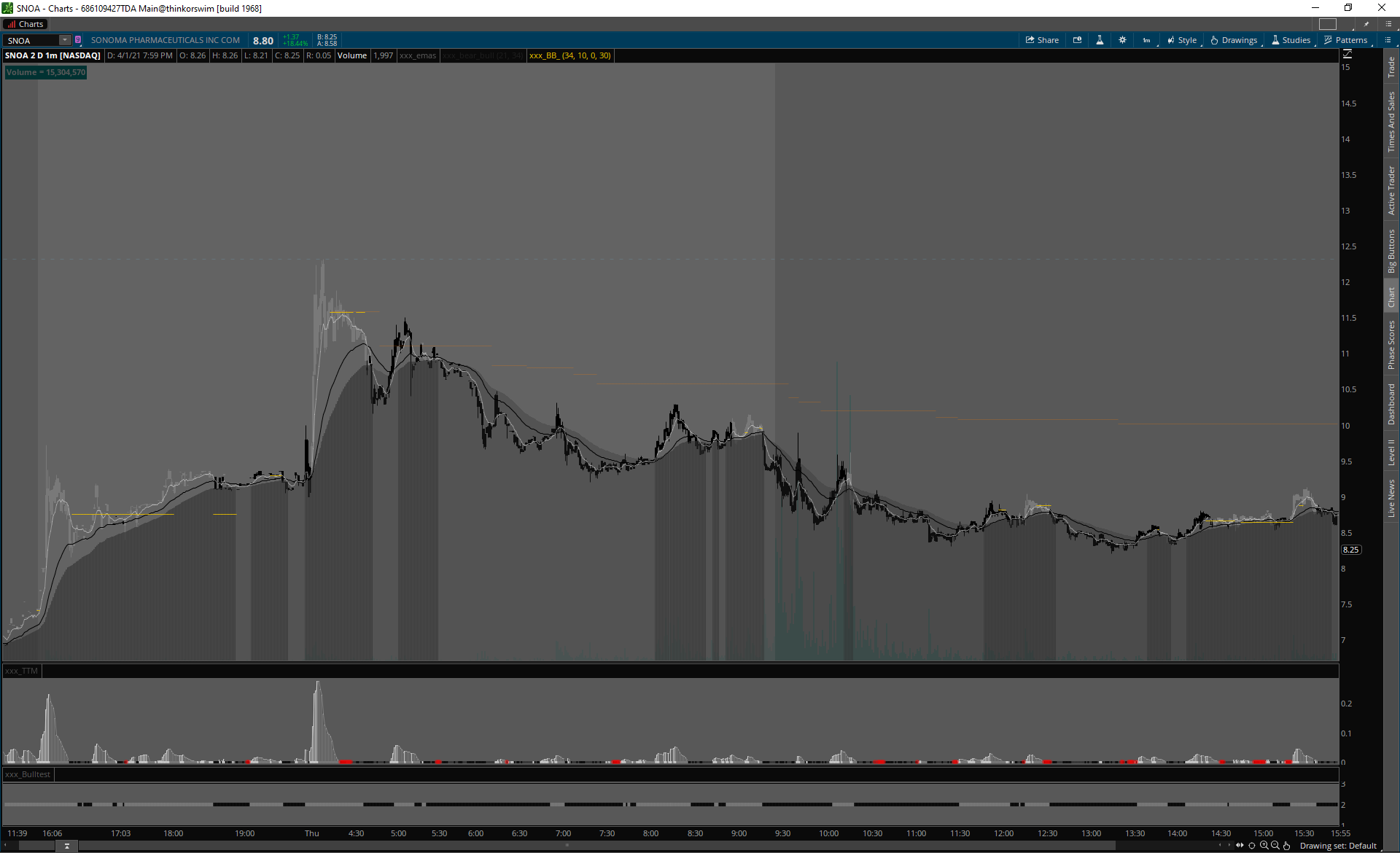
Task: Zoom out using the magnifier minus icon
Action: click(x=1275, y=846)
